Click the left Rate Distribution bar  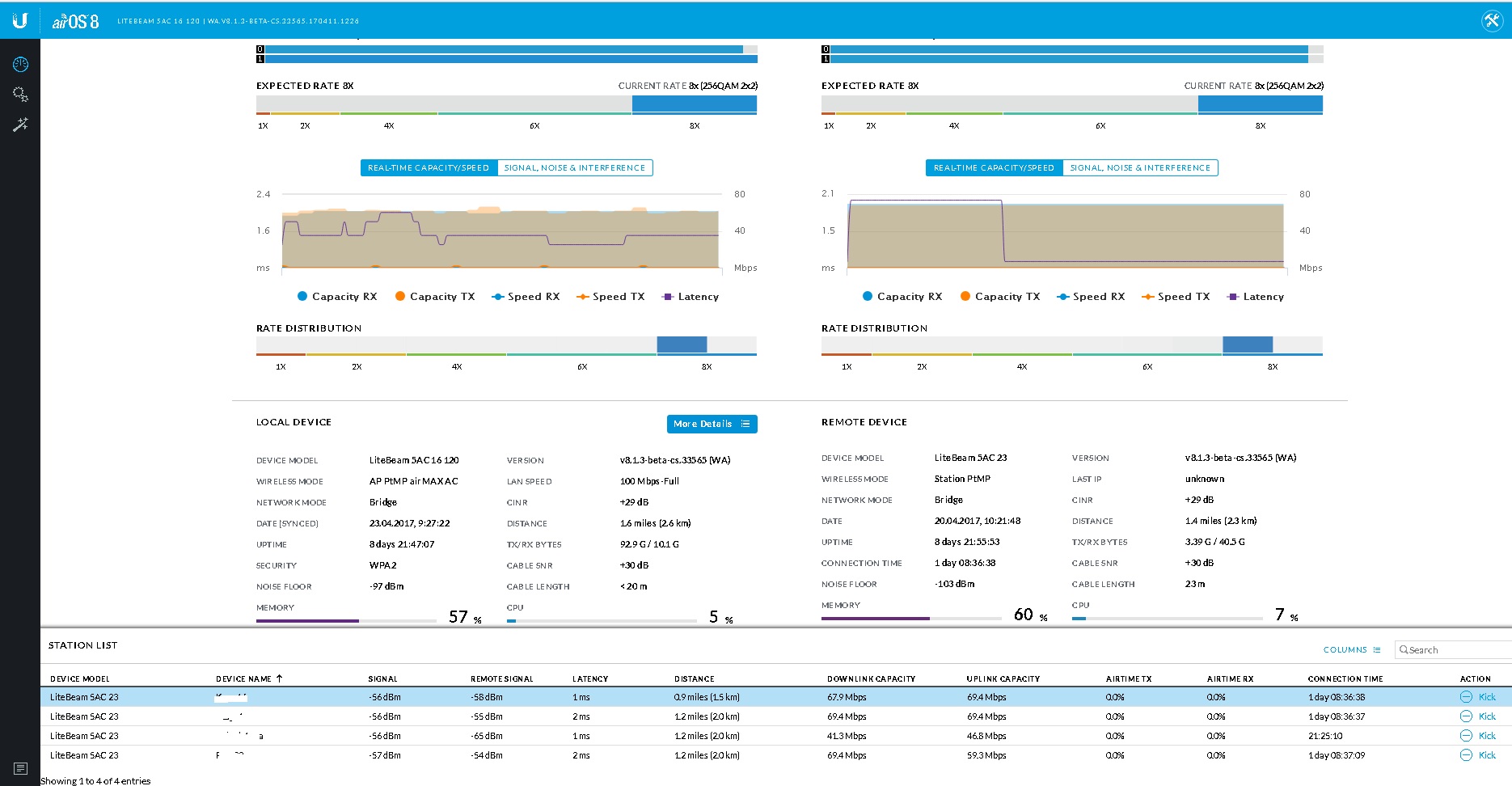click(x=506, y=345)
